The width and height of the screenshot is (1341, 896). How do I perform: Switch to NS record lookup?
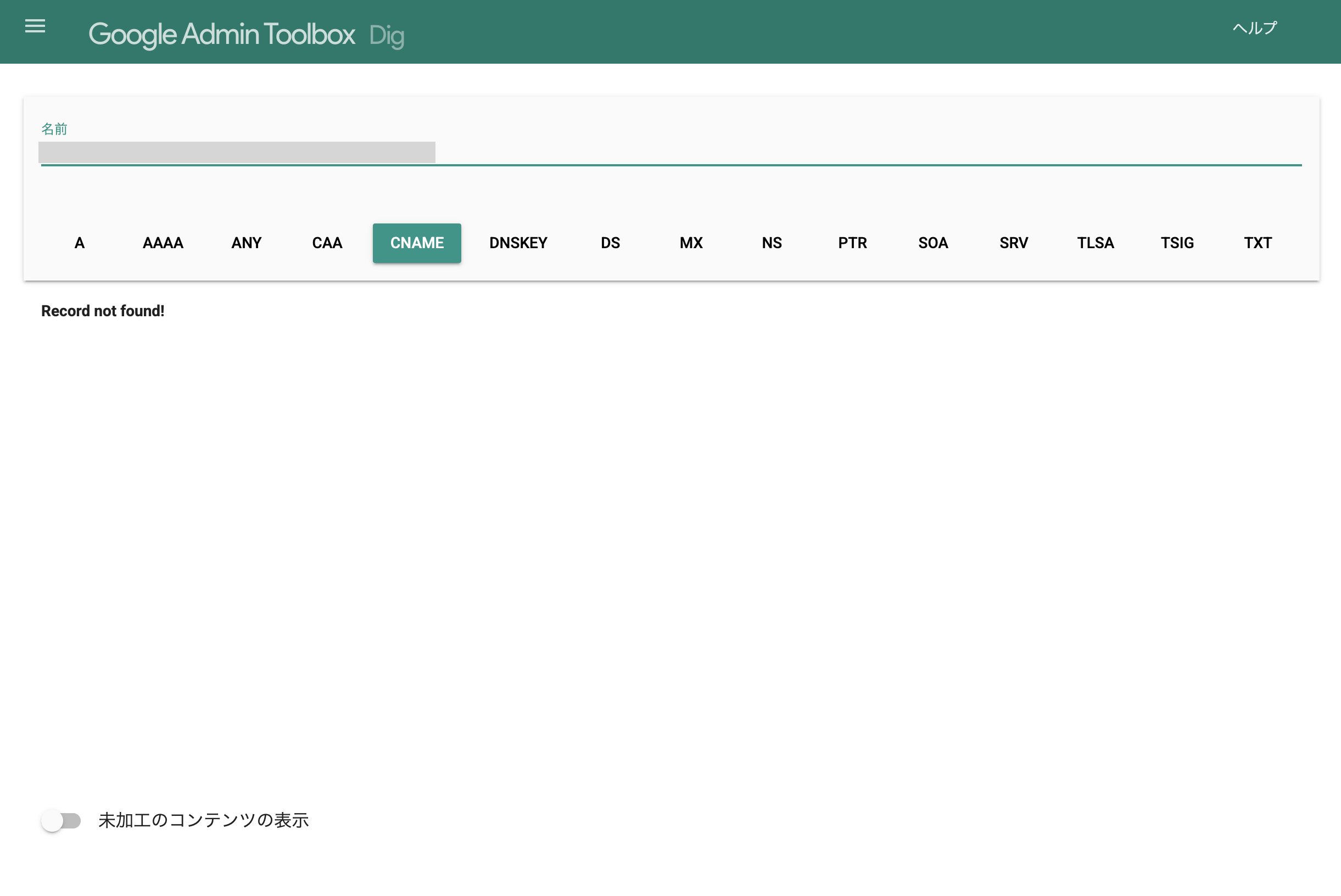(x=771, y=243)
